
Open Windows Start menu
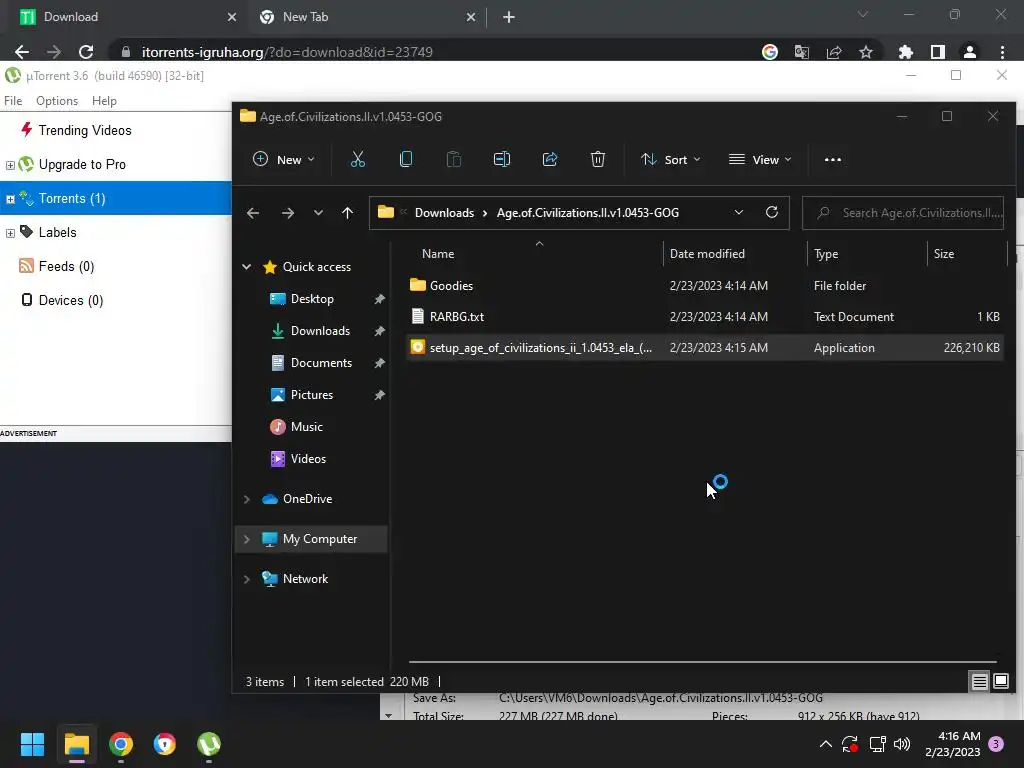[x=32, y=744]
